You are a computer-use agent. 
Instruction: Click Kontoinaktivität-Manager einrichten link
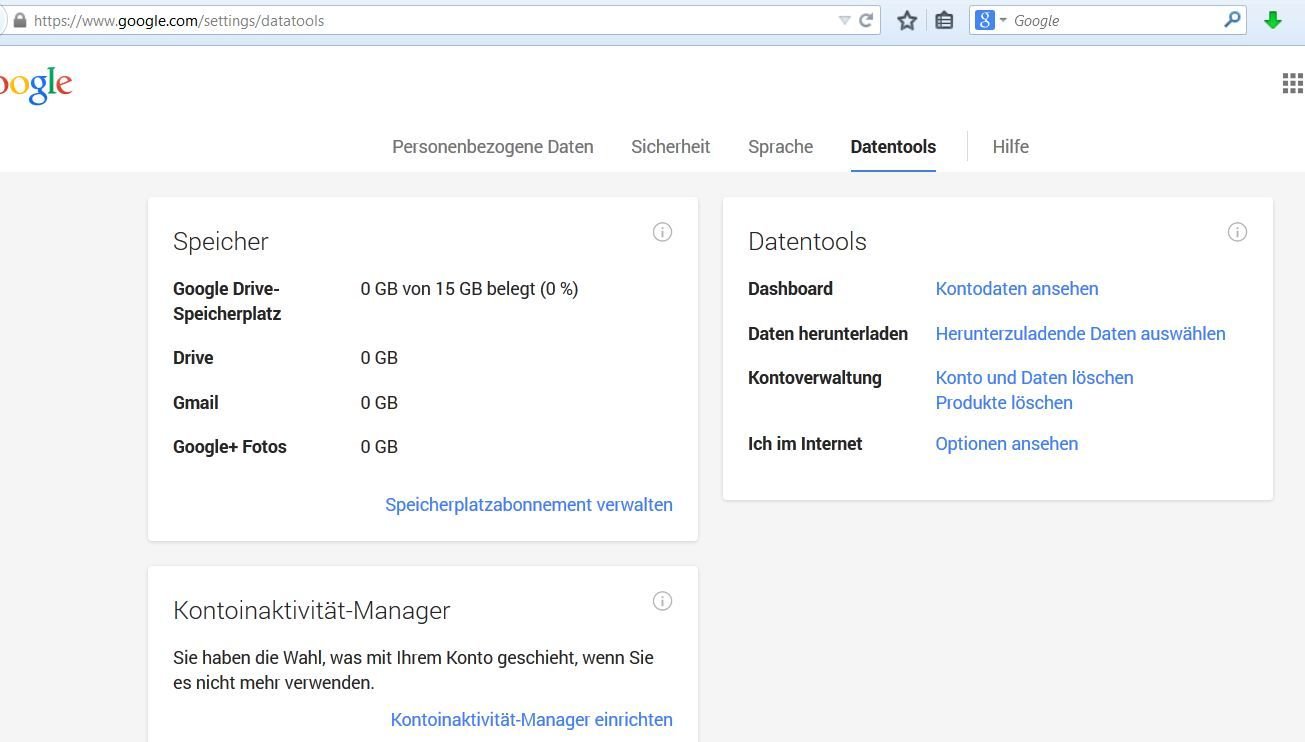(532, 720)
